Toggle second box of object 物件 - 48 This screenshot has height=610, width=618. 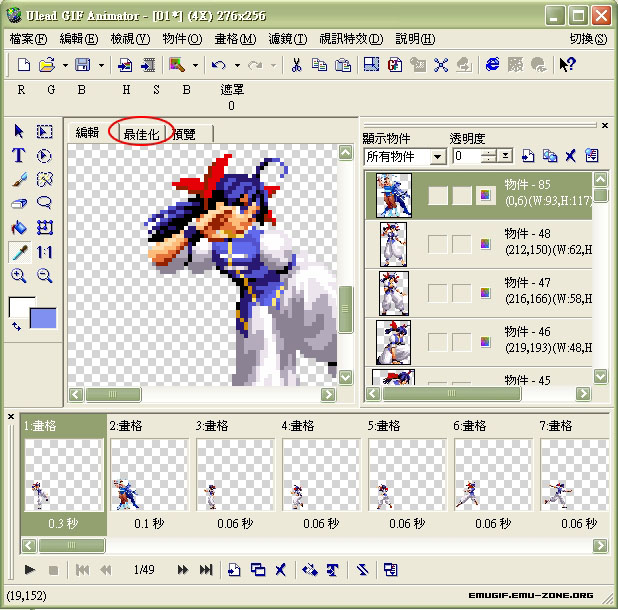coord(462,244)
